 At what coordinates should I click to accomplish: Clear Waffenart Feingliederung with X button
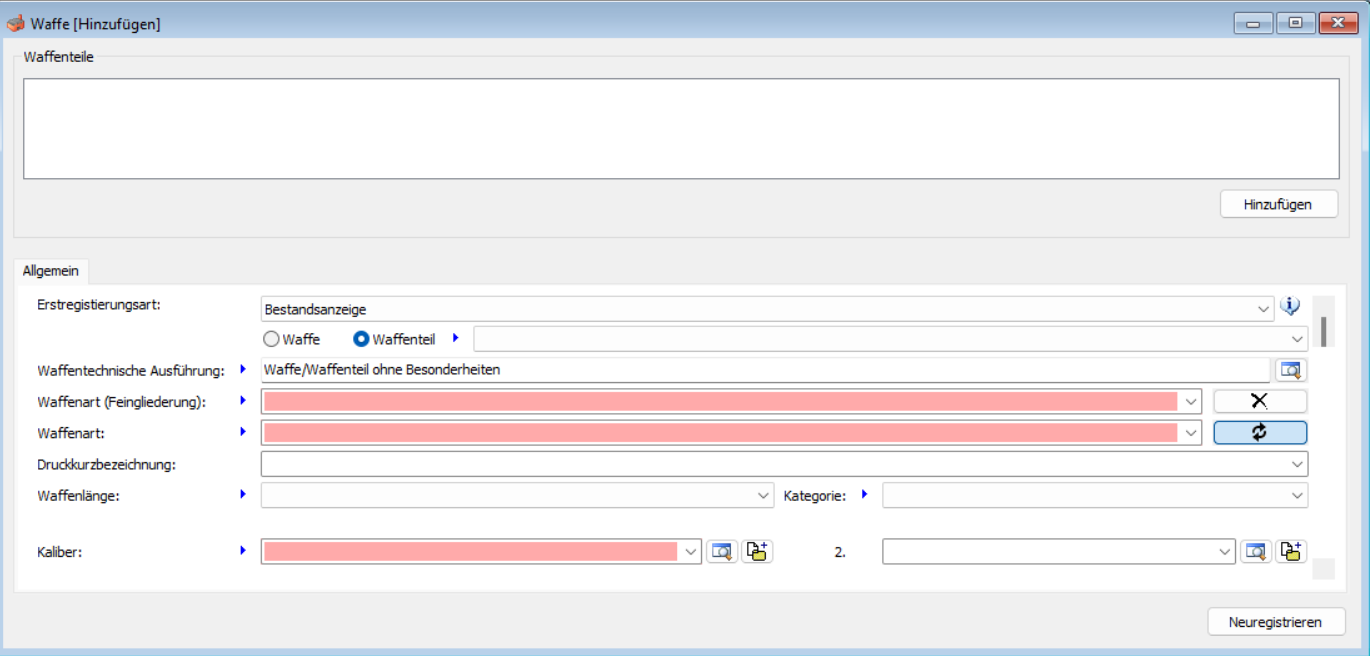point(1259,402)
